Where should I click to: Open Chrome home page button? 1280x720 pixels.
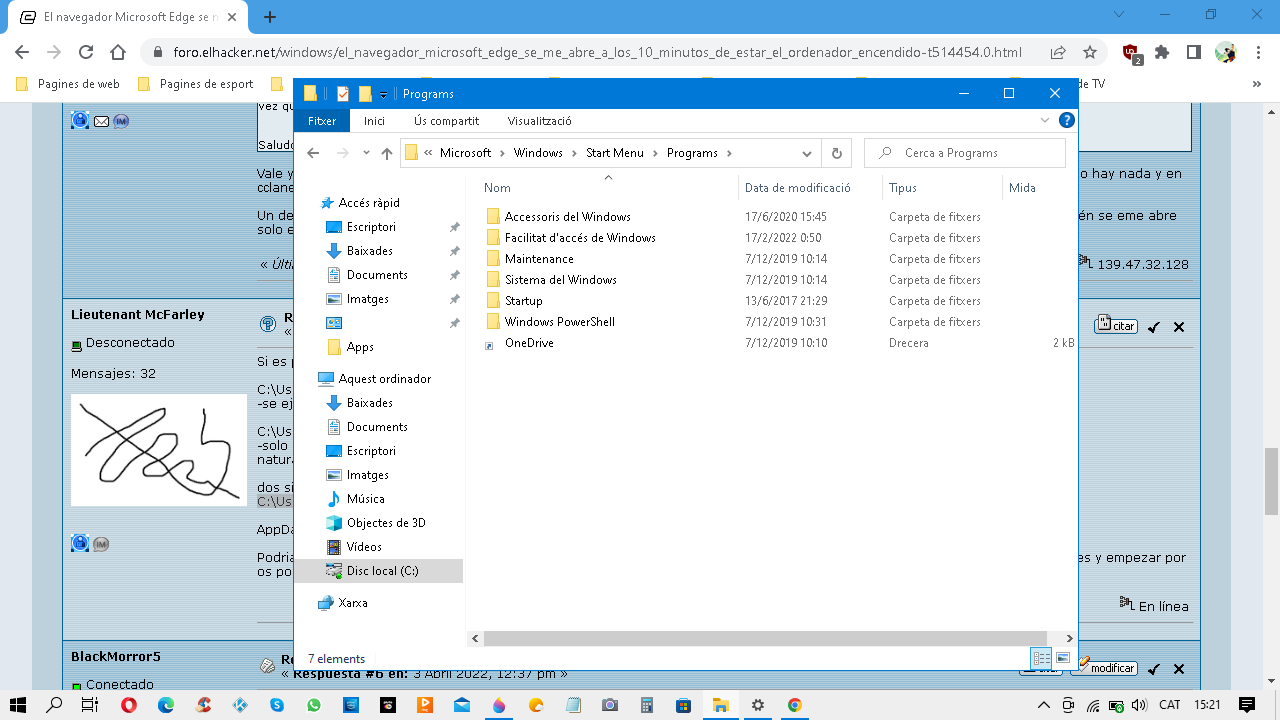click(118, 52)
